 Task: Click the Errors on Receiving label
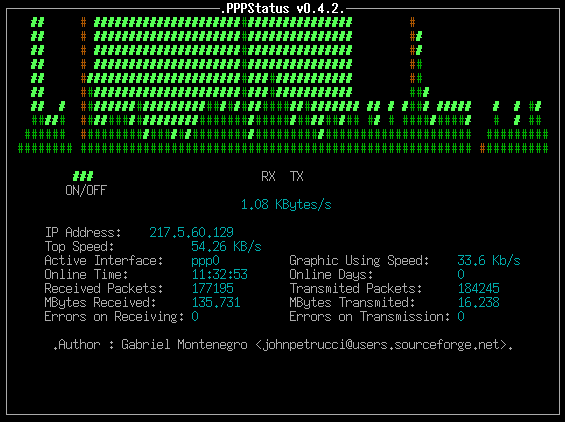[114, 316]
